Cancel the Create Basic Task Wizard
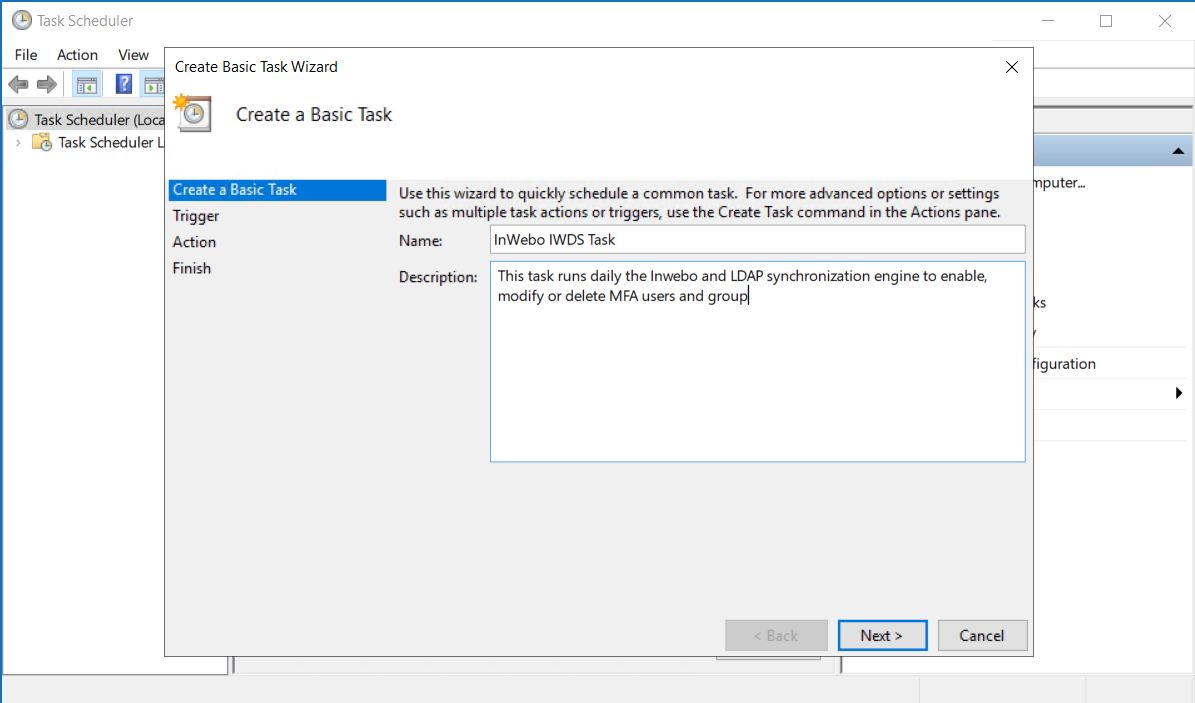 click(x=981, y=635)
